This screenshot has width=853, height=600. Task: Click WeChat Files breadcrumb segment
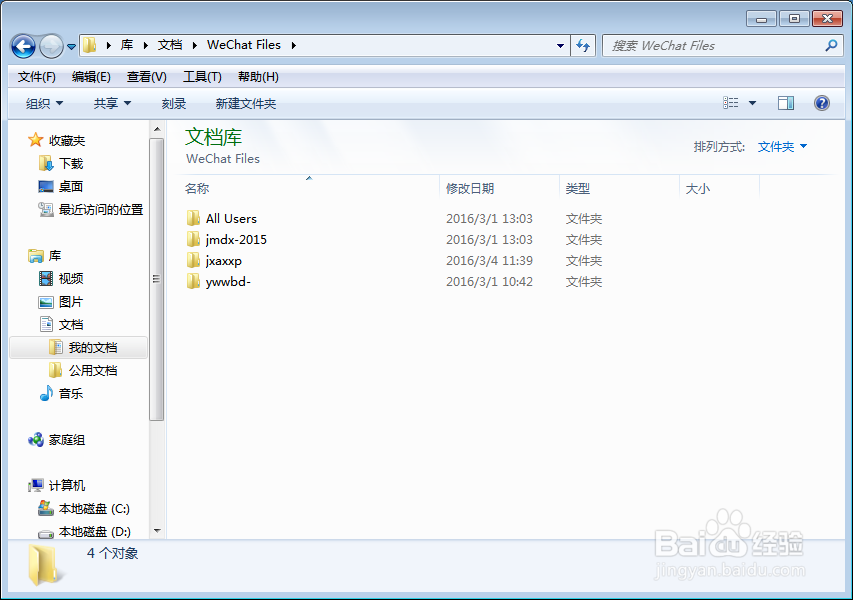tap(244, 45)
